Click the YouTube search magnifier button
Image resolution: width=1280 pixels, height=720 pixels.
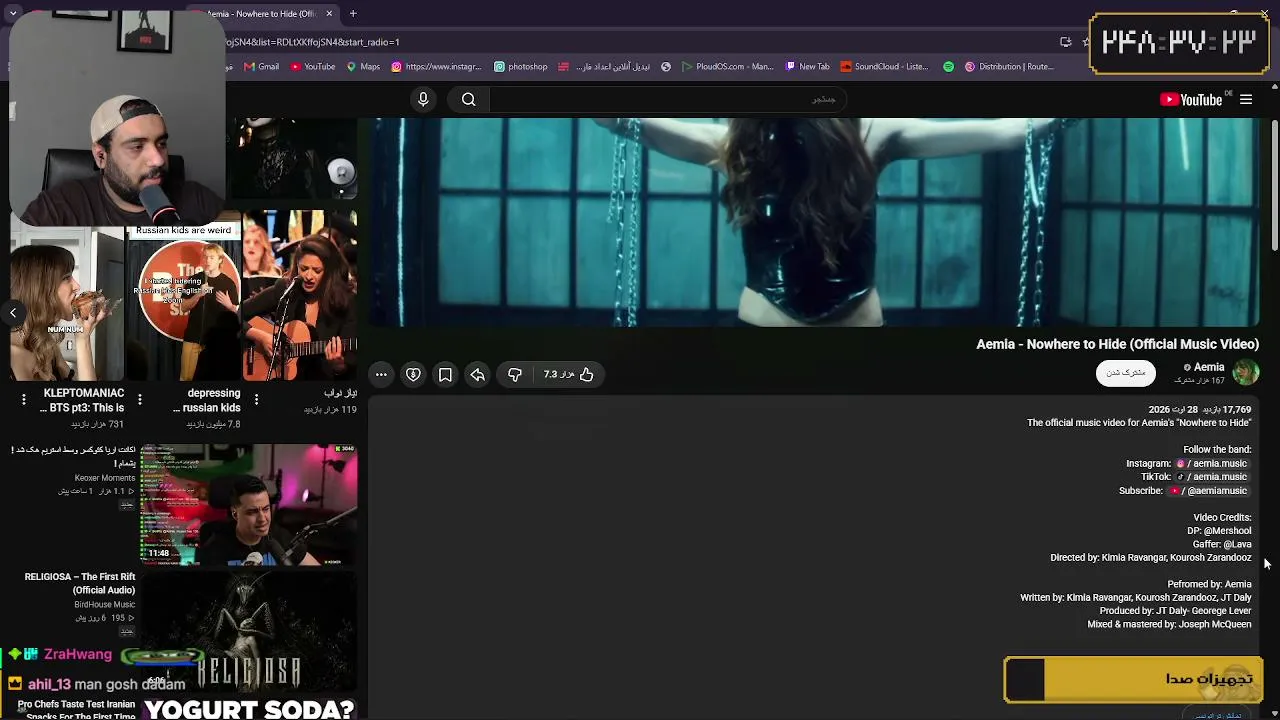point(468,99)
